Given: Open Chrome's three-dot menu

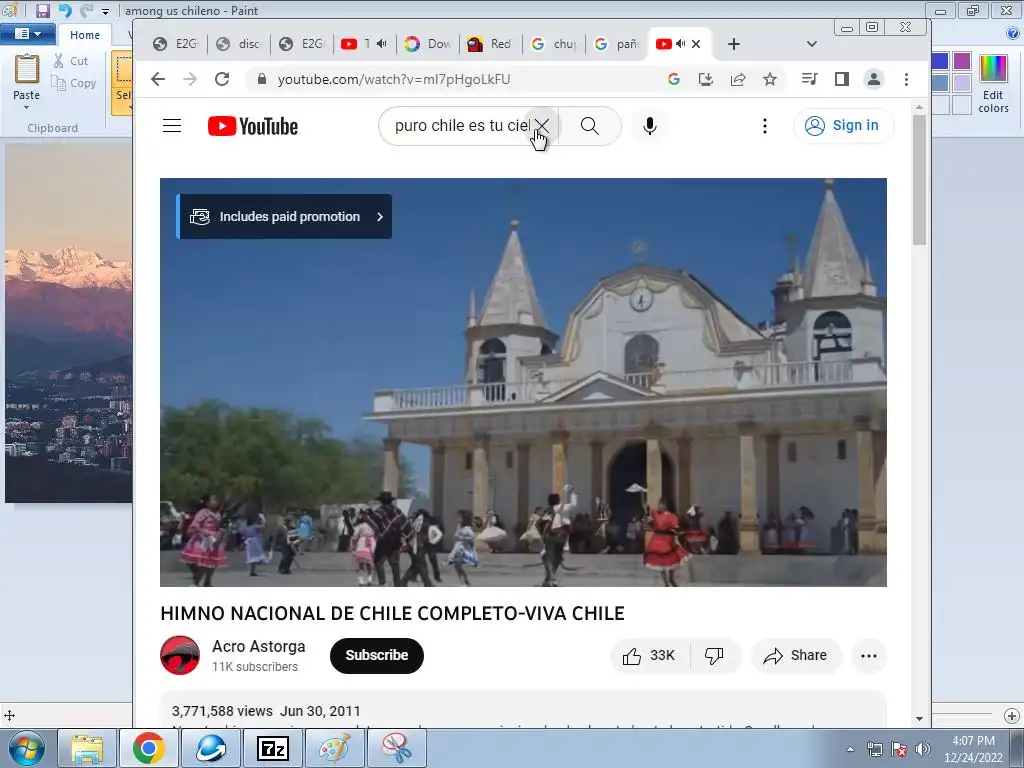Looking at the screenshot, I should 906,79.
